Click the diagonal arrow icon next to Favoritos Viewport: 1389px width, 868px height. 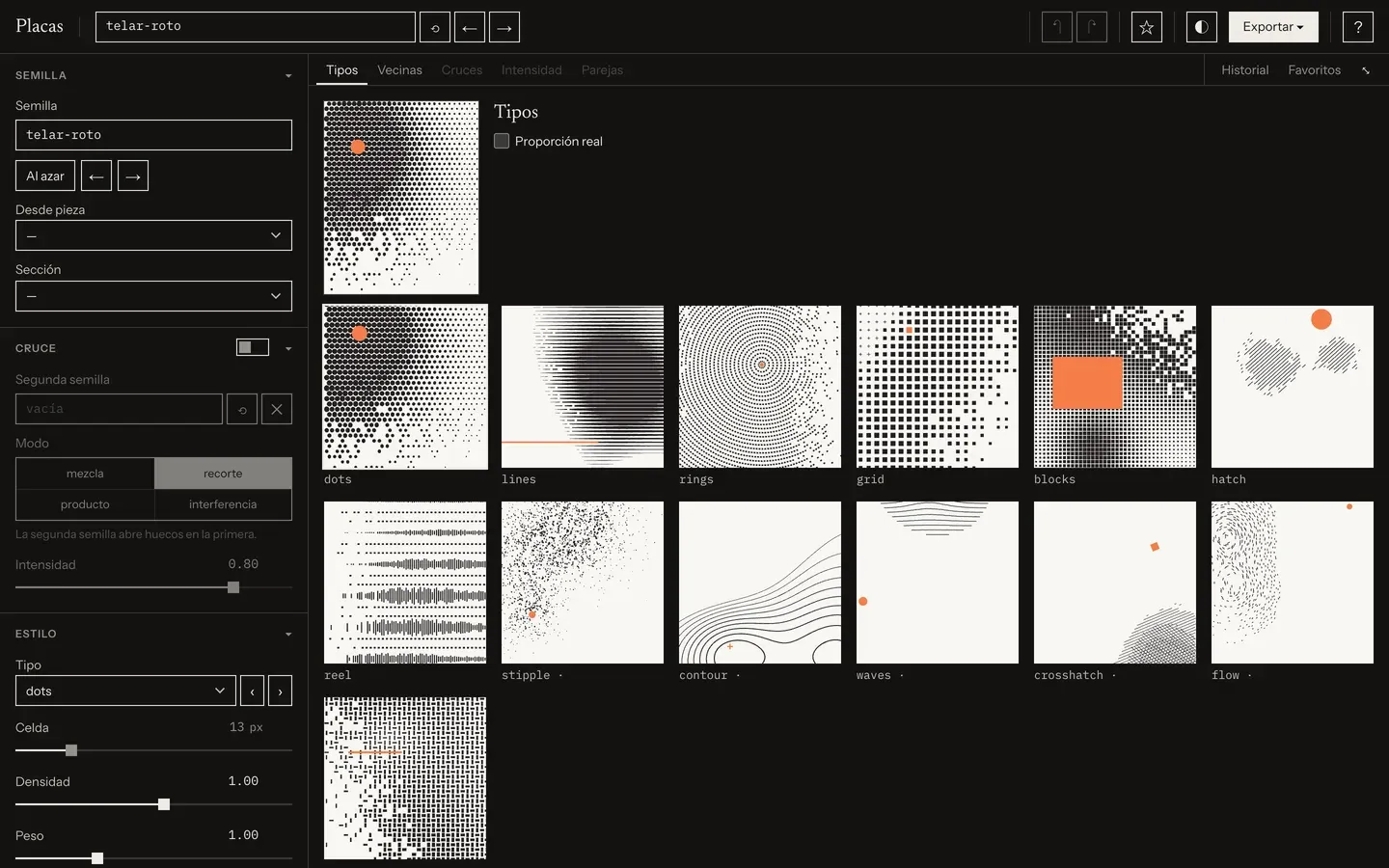coord(1366,70)
